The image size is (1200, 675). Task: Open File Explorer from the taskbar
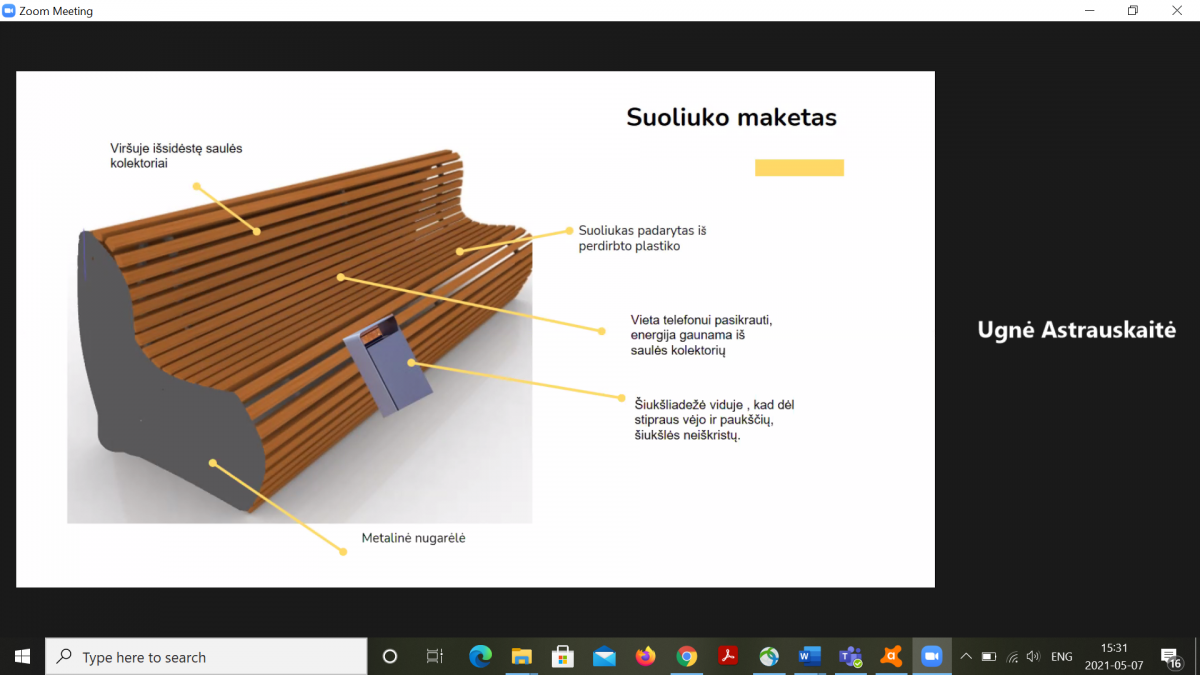click(x=522, y=657)
